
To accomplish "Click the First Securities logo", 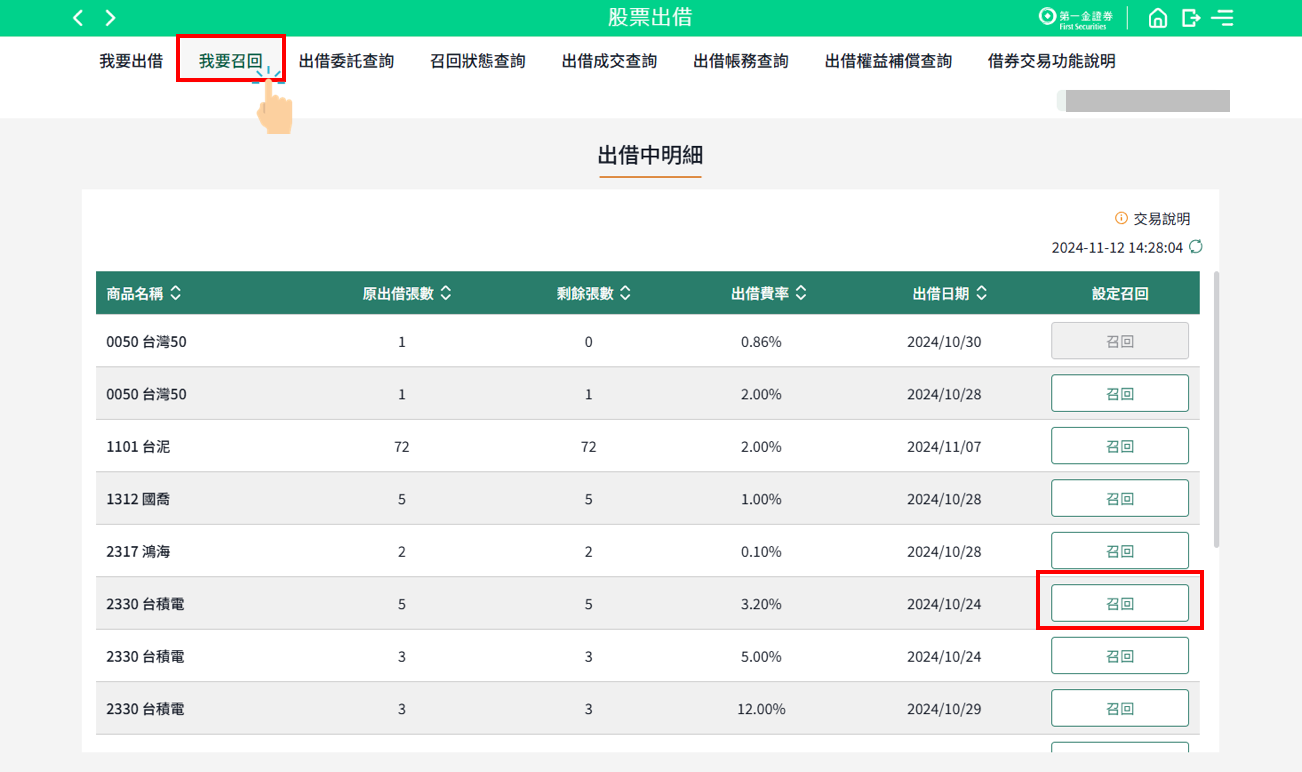I will coord(1076,18).
